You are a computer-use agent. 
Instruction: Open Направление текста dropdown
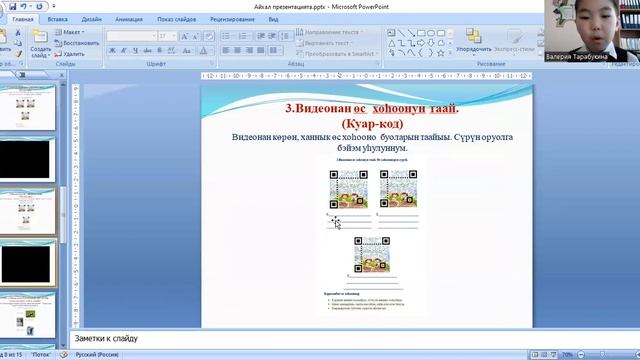[x=329, y=32]
